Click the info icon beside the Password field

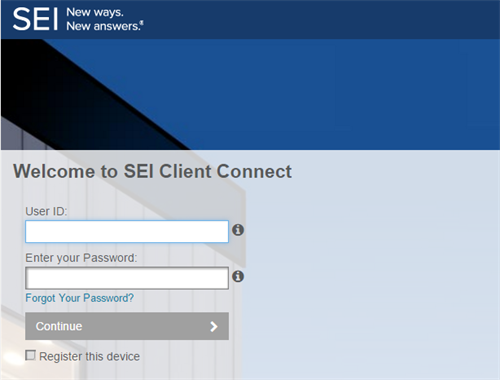pyautogui.click(x=238, y=276)
